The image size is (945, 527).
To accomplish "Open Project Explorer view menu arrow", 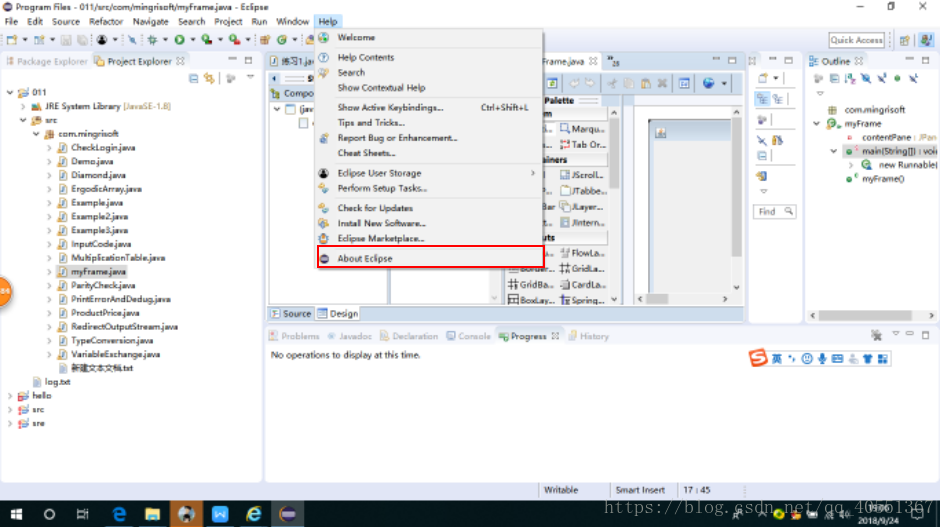I will (x=250, y=78).
